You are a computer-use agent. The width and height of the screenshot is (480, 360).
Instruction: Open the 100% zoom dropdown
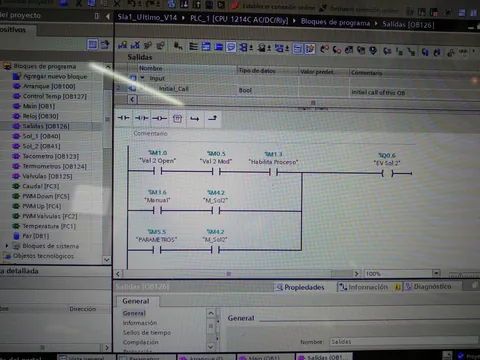(x=436, y=273)
